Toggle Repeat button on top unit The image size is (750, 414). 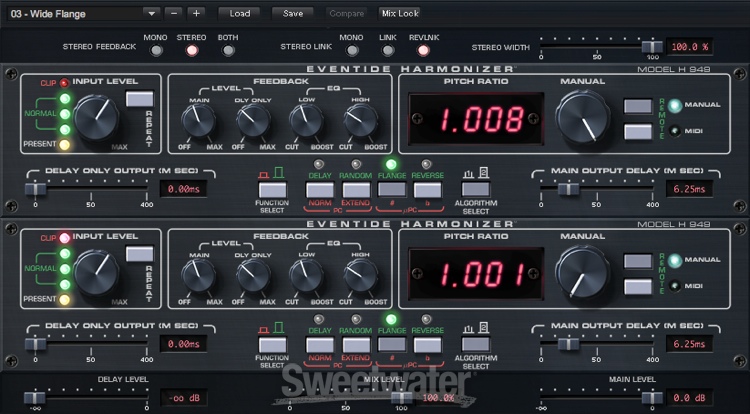click(139, 98)
